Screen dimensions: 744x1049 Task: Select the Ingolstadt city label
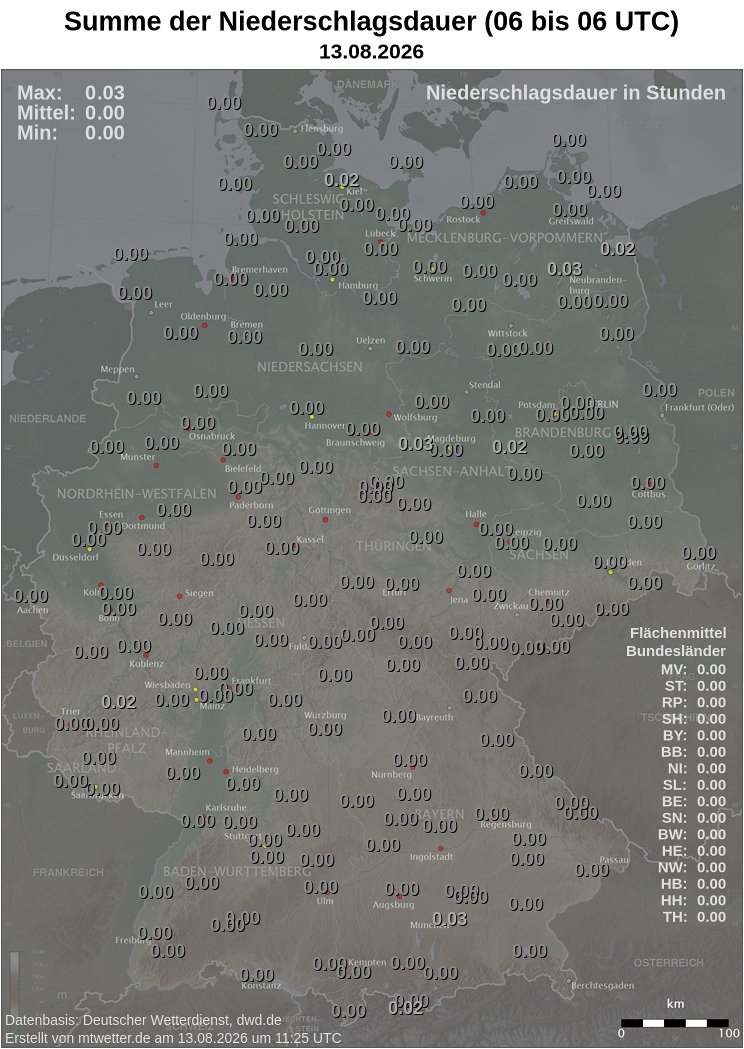tap(432, 856)
